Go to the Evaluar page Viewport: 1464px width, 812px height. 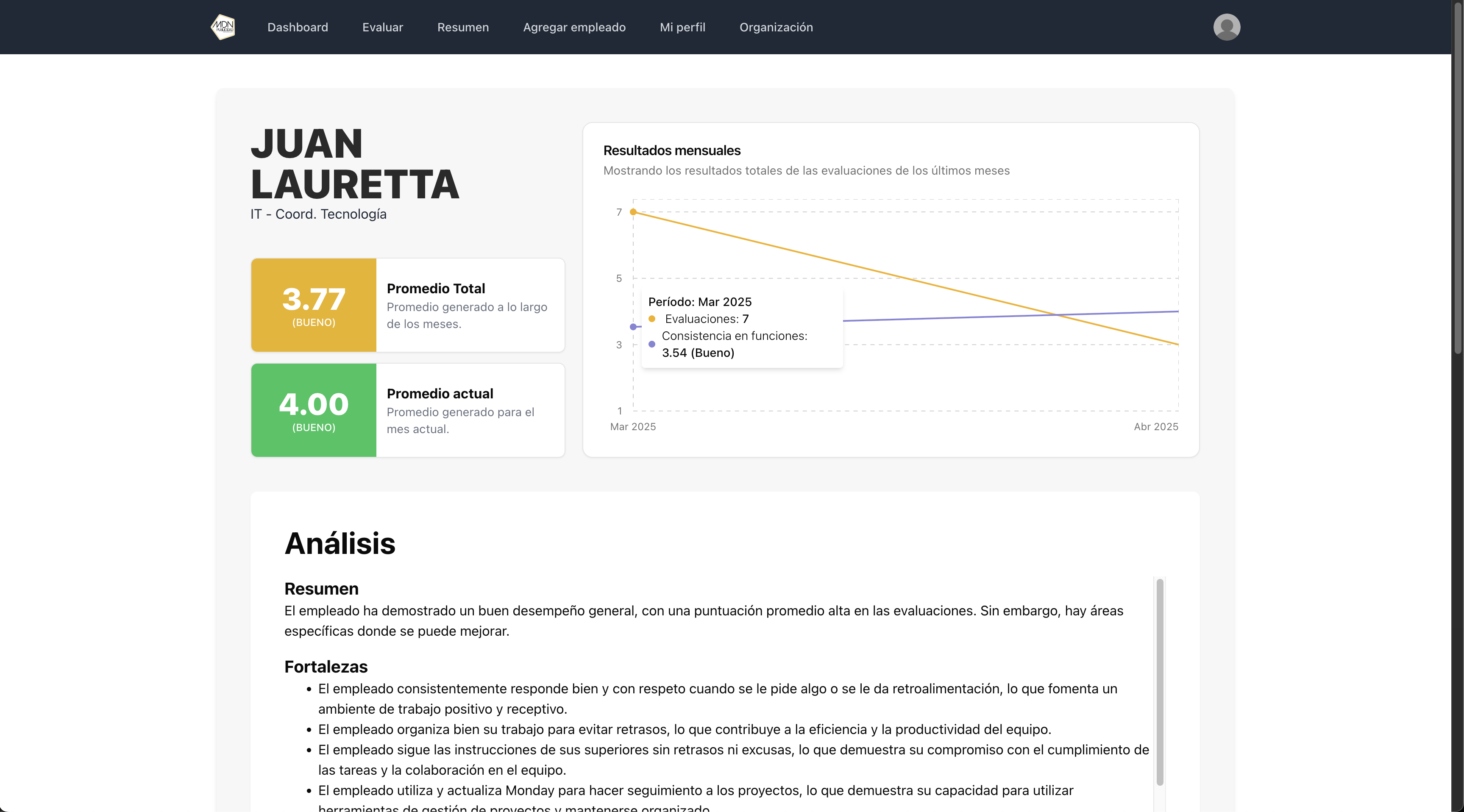[x=382, y=27]
